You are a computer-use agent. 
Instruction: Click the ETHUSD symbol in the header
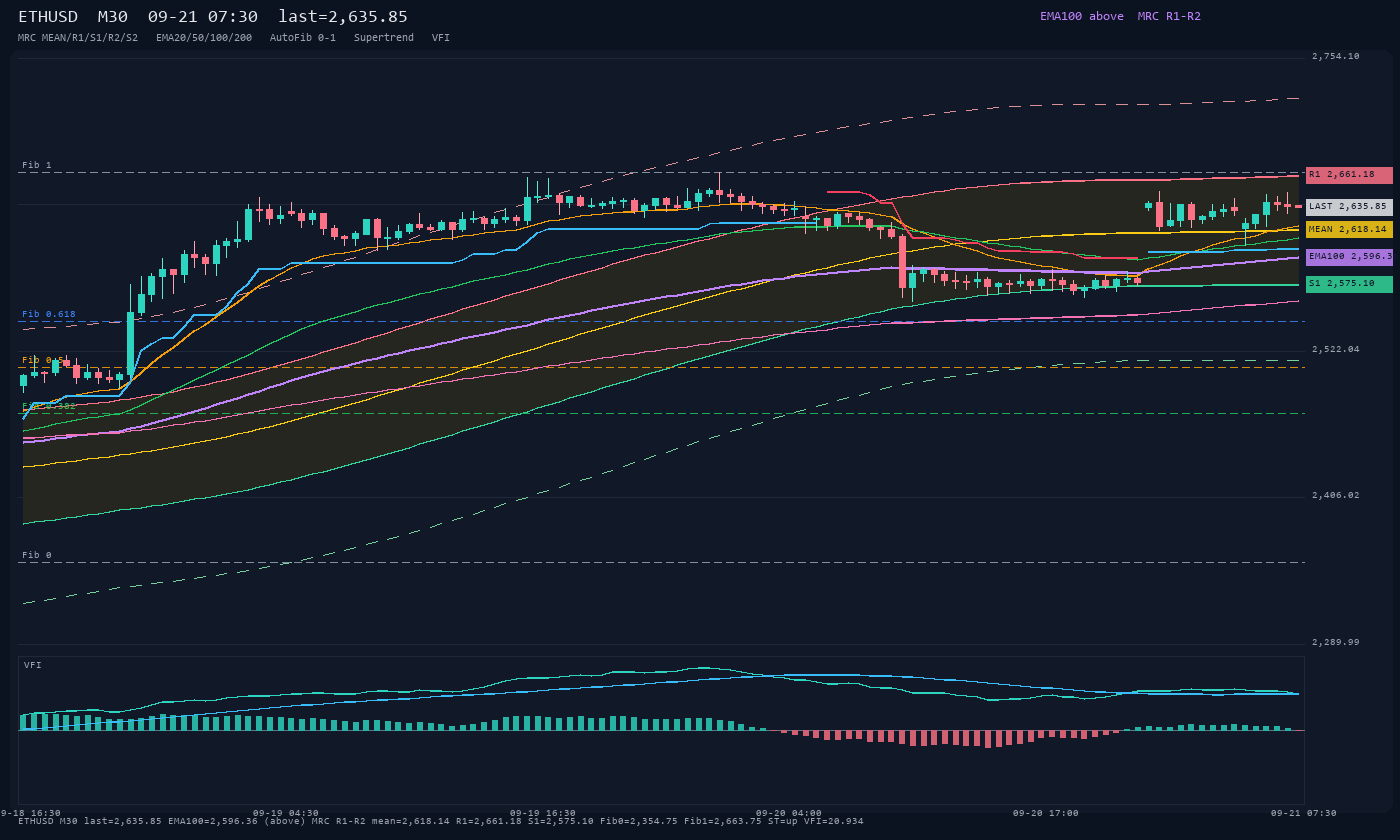pos(49,17)
